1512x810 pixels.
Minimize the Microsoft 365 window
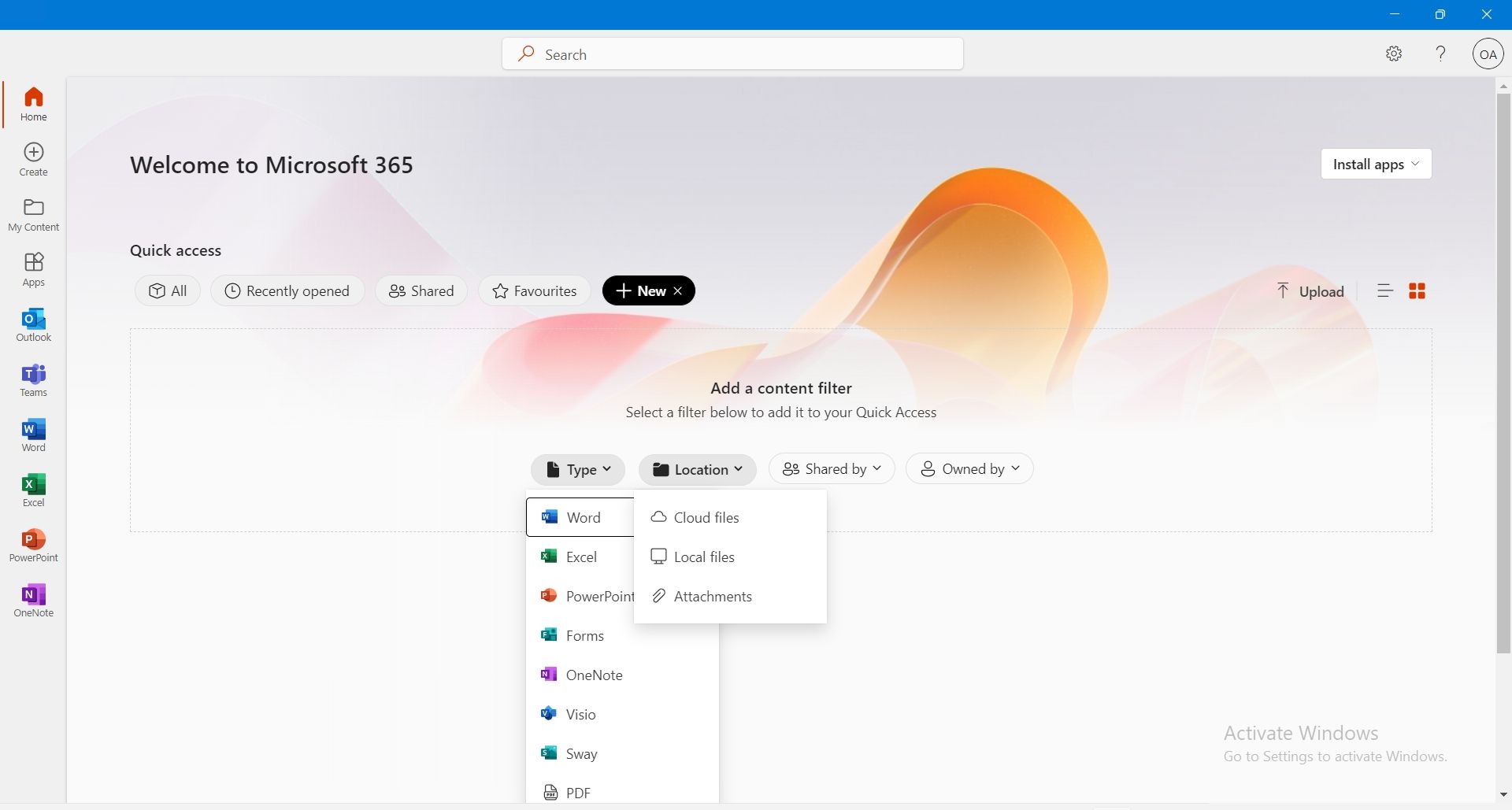[1395, 14]
